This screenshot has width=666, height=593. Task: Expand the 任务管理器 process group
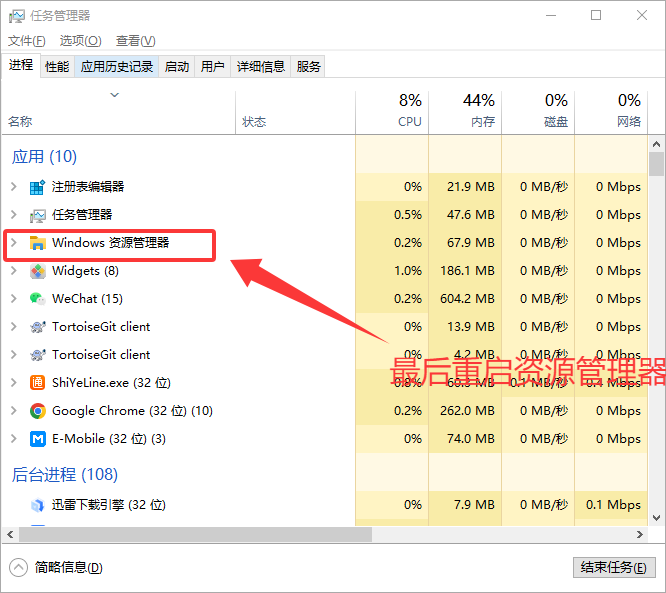point(14,215)
